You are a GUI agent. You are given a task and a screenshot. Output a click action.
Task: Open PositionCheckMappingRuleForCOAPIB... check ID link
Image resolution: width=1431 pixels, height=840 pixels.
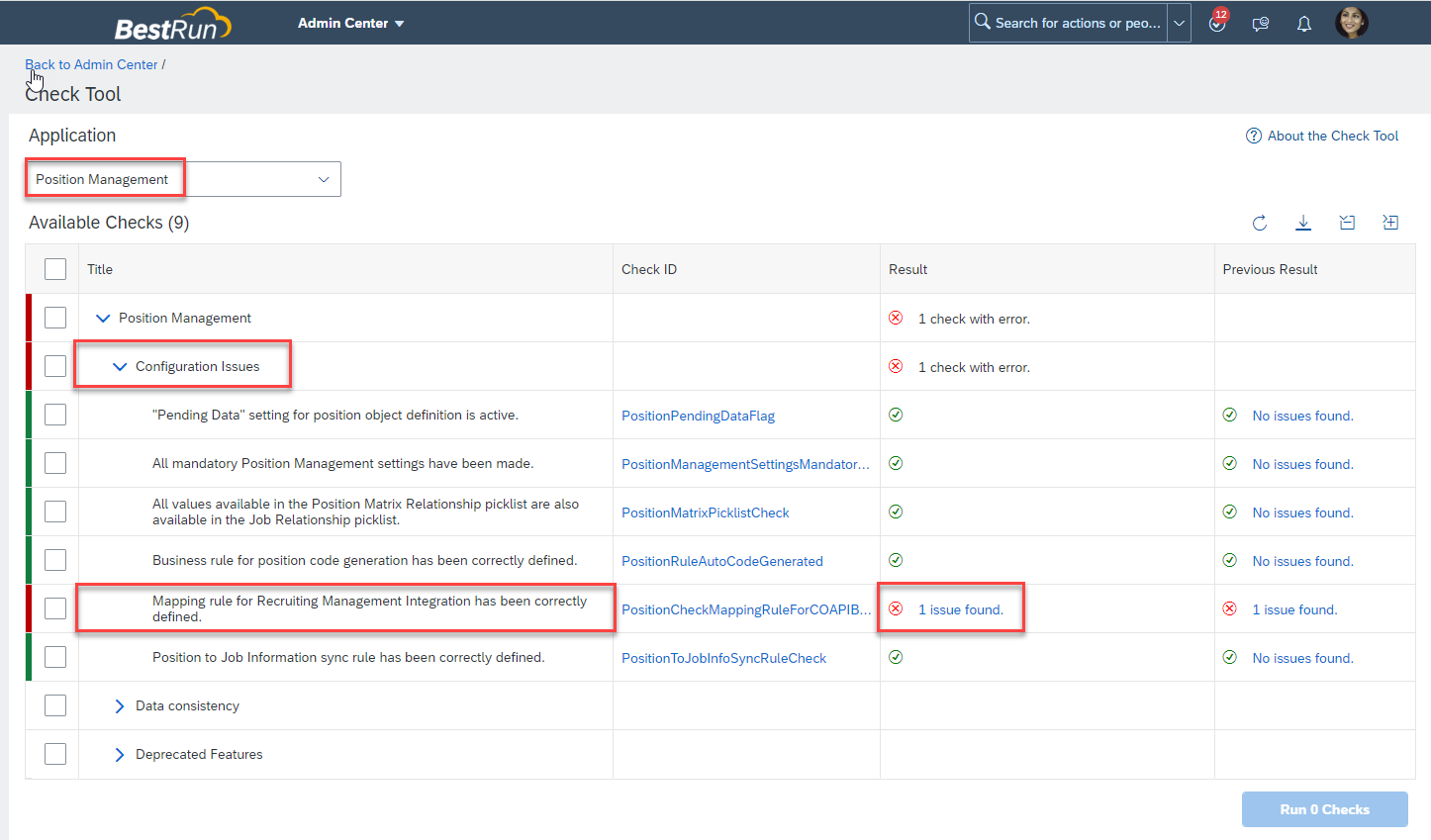(x=746, y=609)
